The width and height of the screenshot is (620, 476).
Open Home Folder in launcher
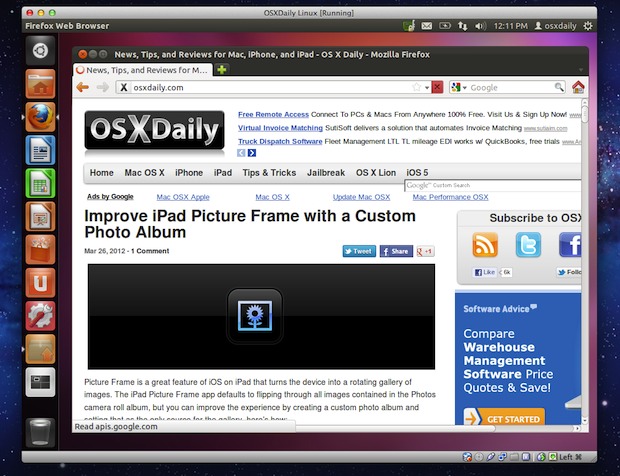point(40,84)
